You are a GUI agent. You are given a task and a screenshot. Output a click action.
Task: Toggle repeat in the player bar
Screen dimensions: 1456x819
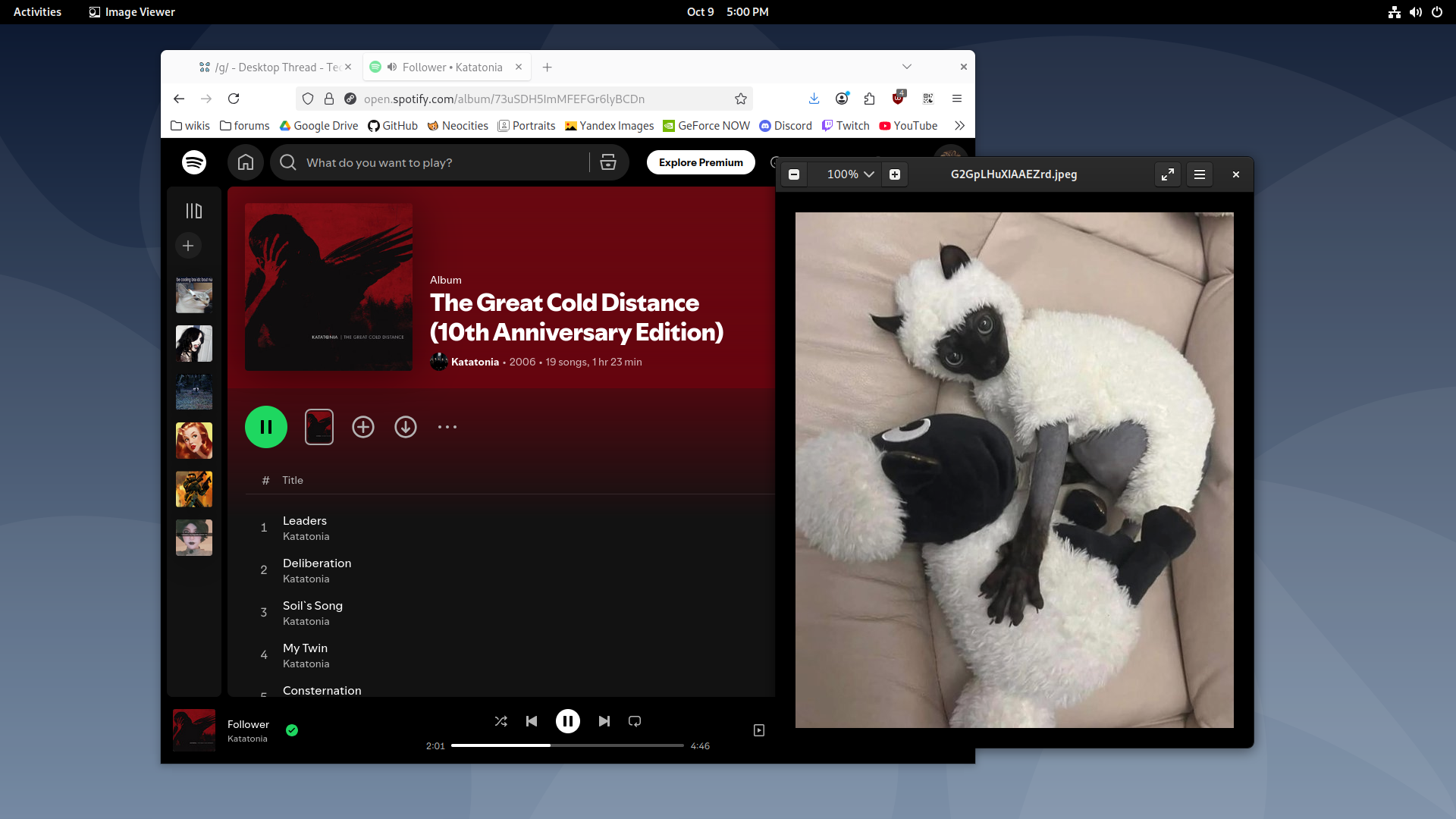(635, 721)
